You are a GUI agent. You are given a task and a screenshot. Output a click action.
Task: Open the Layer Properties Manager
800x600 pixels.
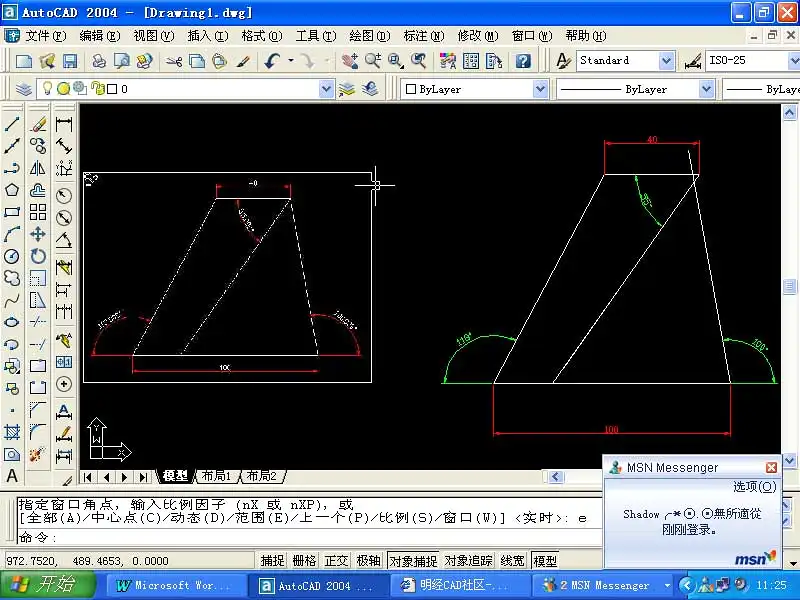click(23, 89)
